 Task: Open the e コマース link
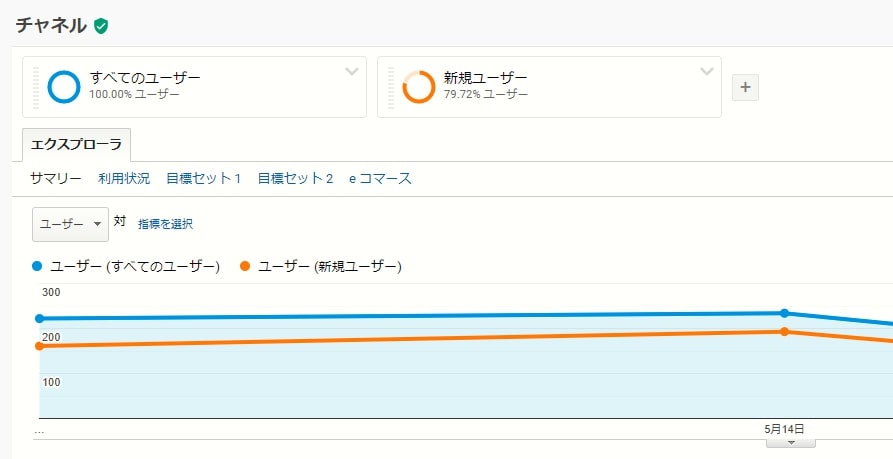pos(380,178)
